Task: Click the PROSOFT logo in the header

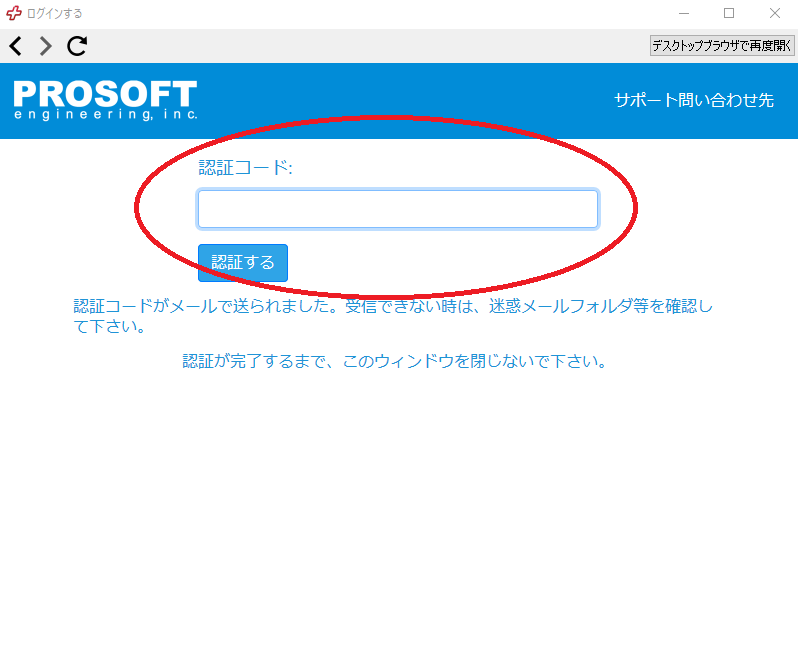Action: click(105, 95)
